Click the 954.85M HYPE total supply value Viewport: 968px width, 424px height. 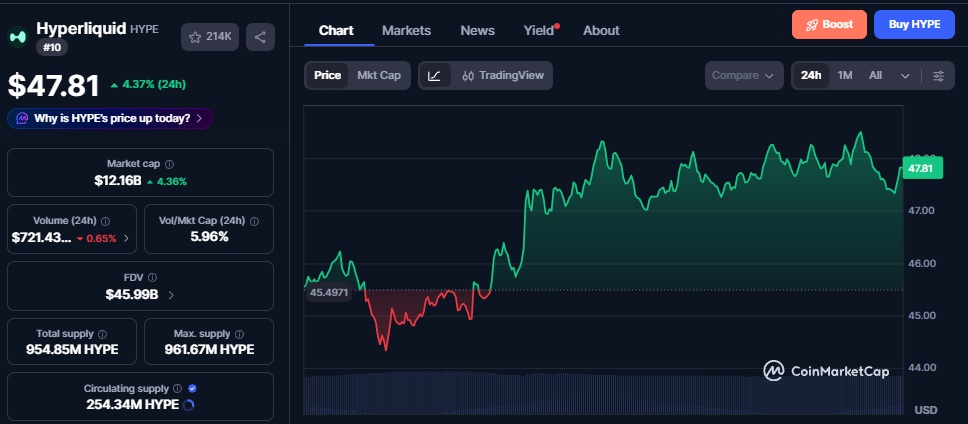[72, 350]
